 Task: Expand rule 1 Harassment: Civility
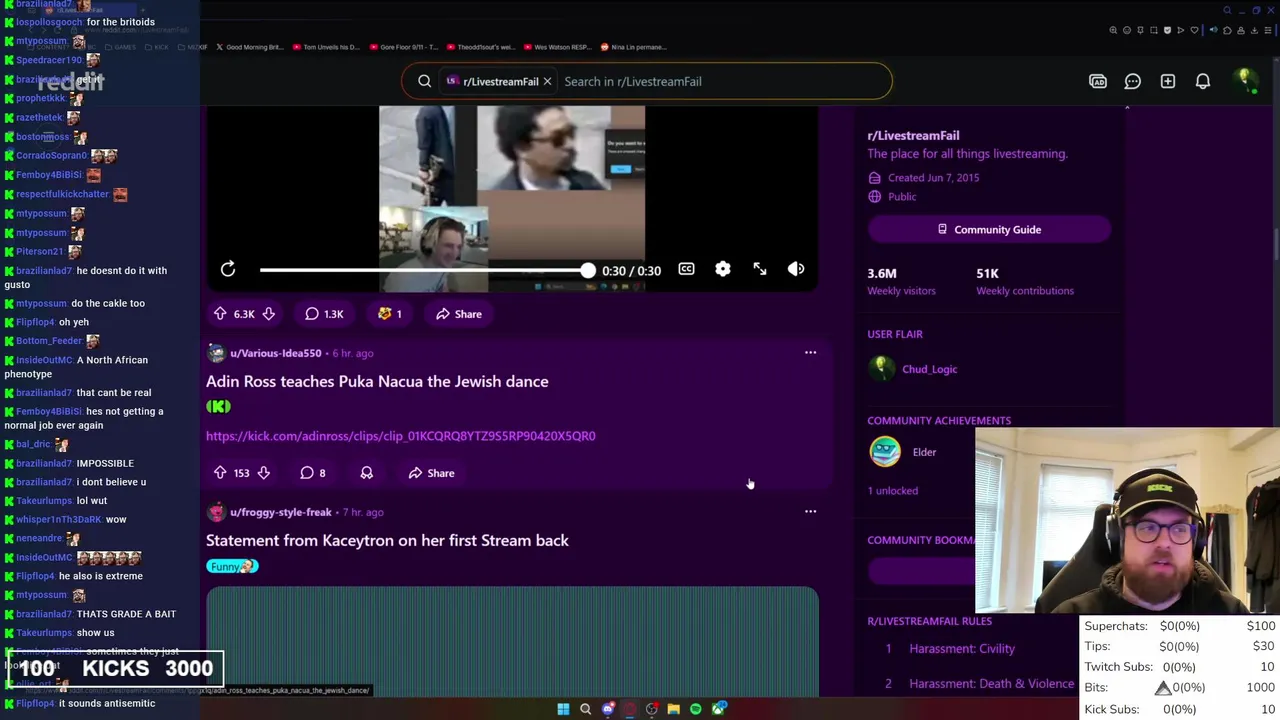tap(962, 649)
